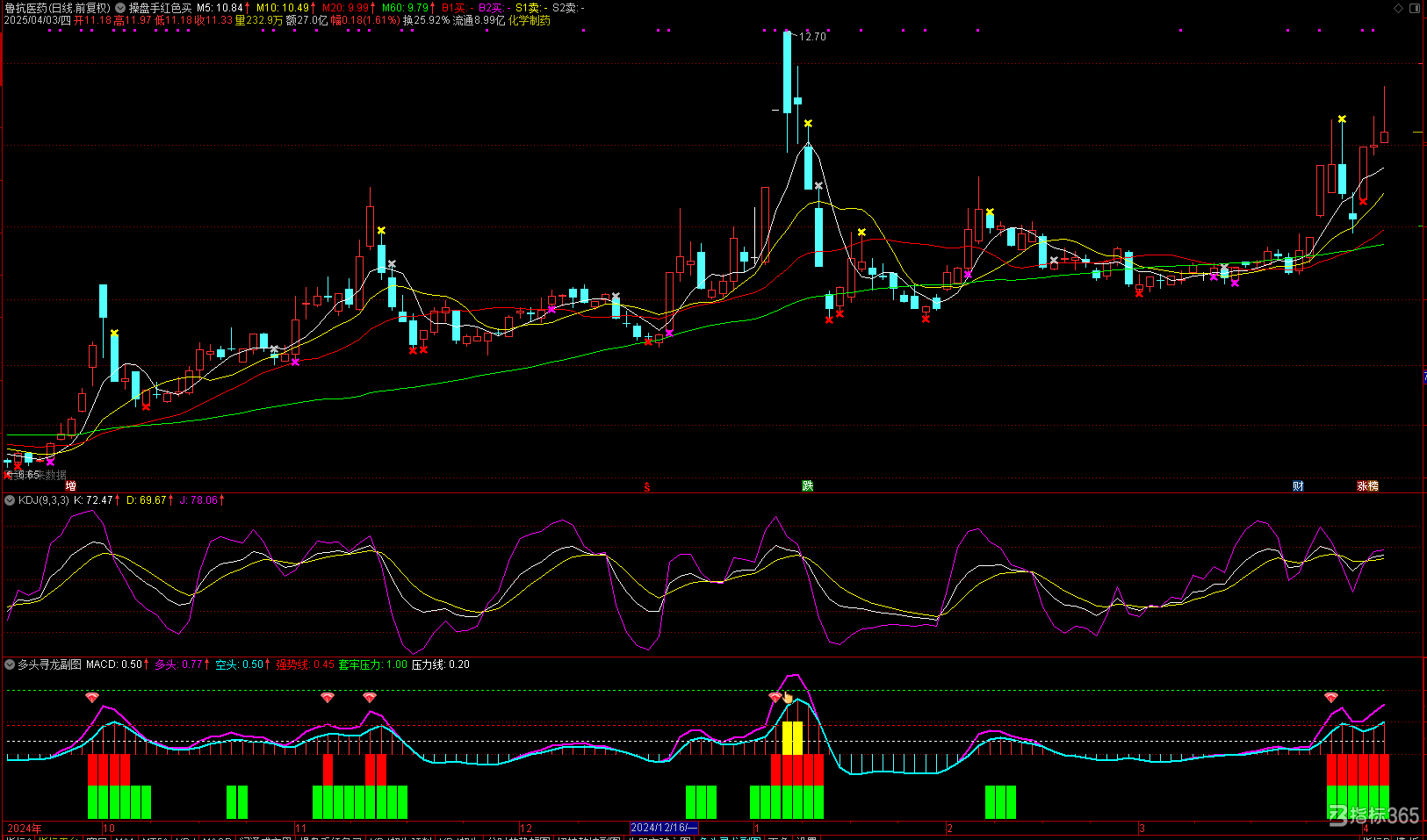This screenshot has height=840, width=1427.
Task: Click the month 12 label on time axis
Action: 526,828
